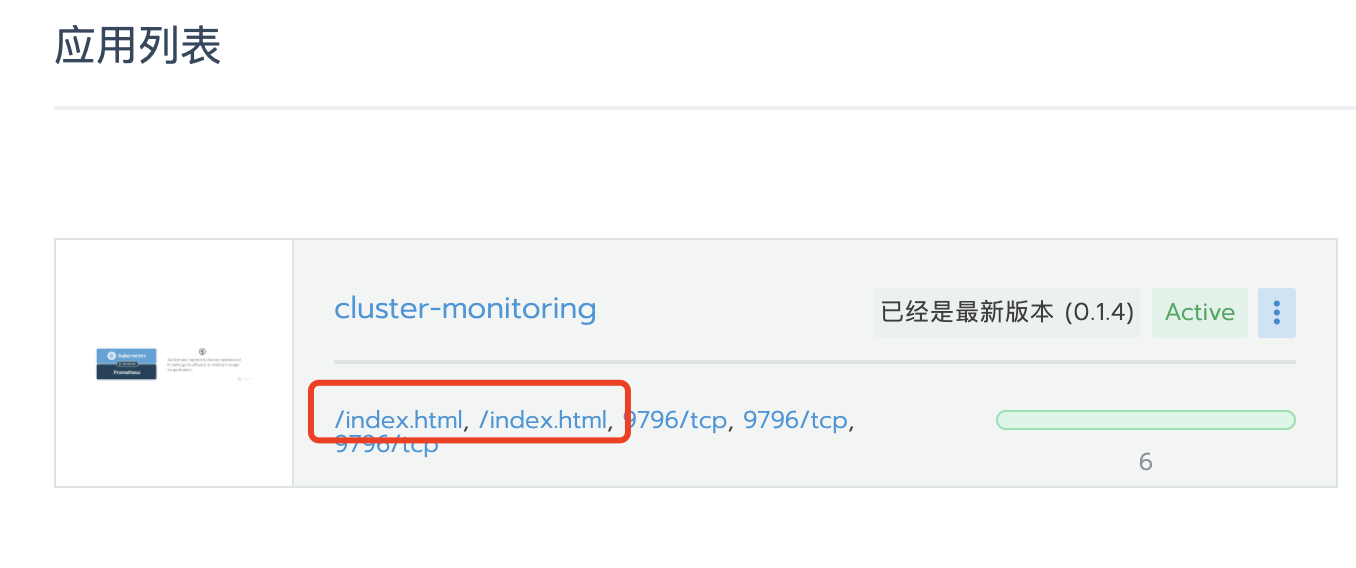The image size is (1356, 568).
Task: Click the Prometheus block in the app thumbnail
Action: tap(126, 372)
